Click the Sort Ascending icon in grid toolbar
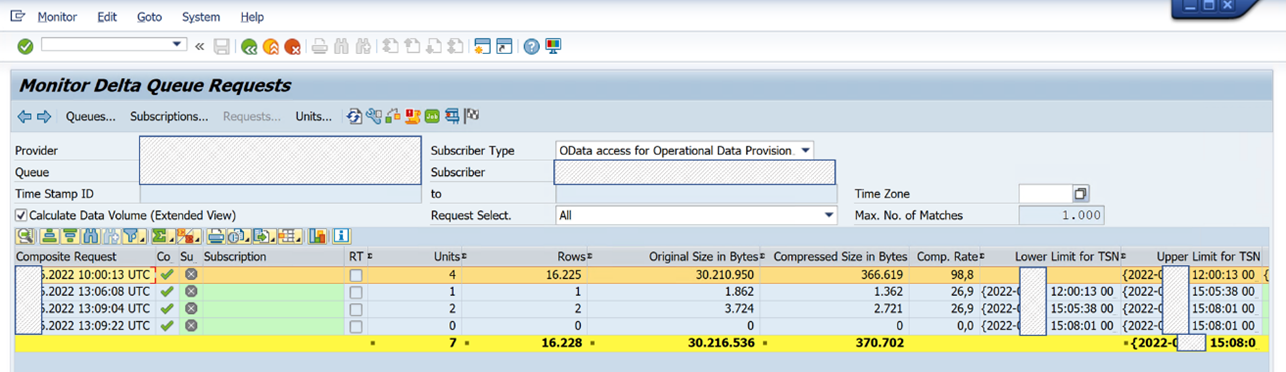The height and width of the screenshot is (372, 1286). point(49,236)
